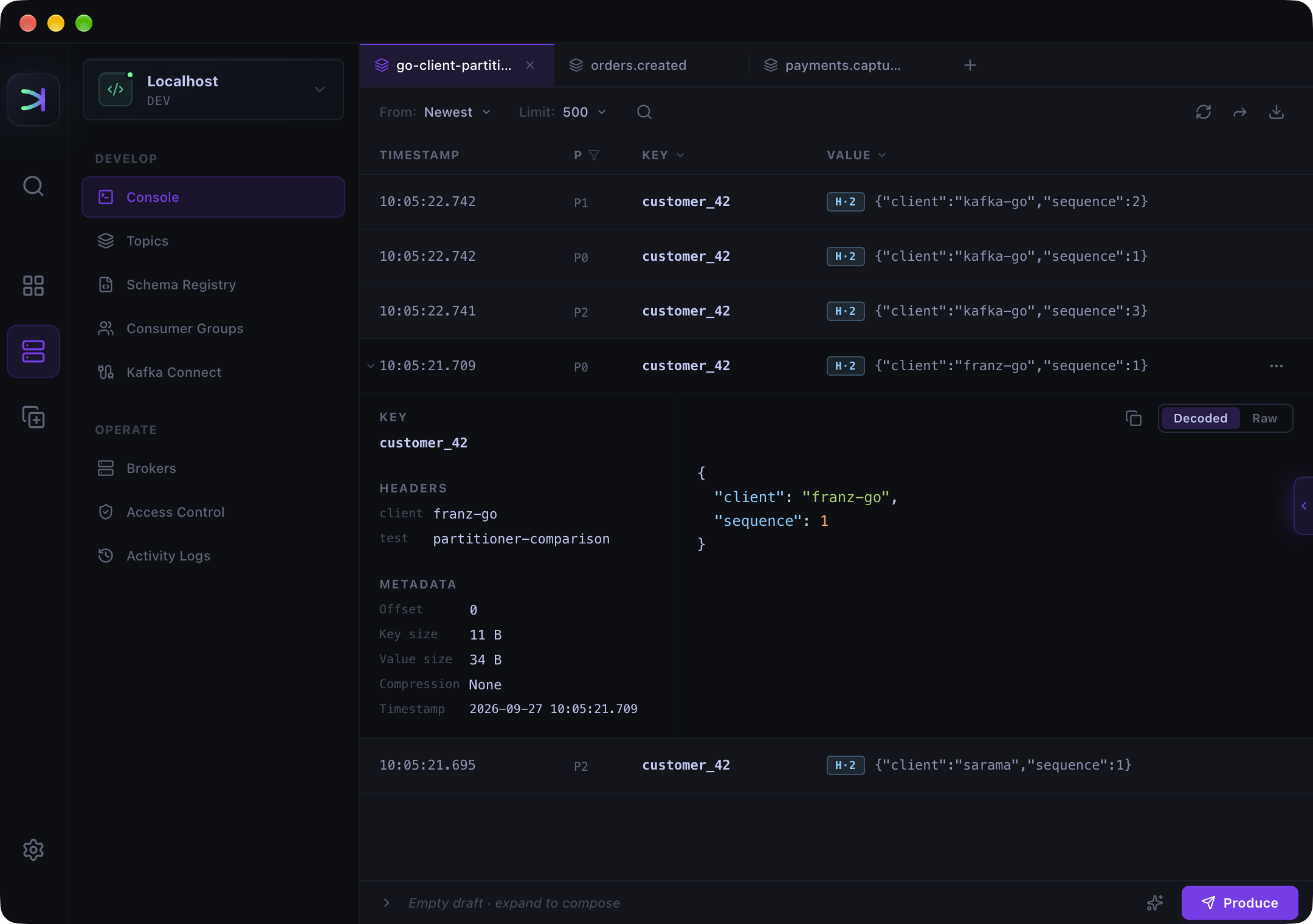Screen dimensions: 1313x924
Task: Click the Value size 34 B metadata
Action: 486,660
